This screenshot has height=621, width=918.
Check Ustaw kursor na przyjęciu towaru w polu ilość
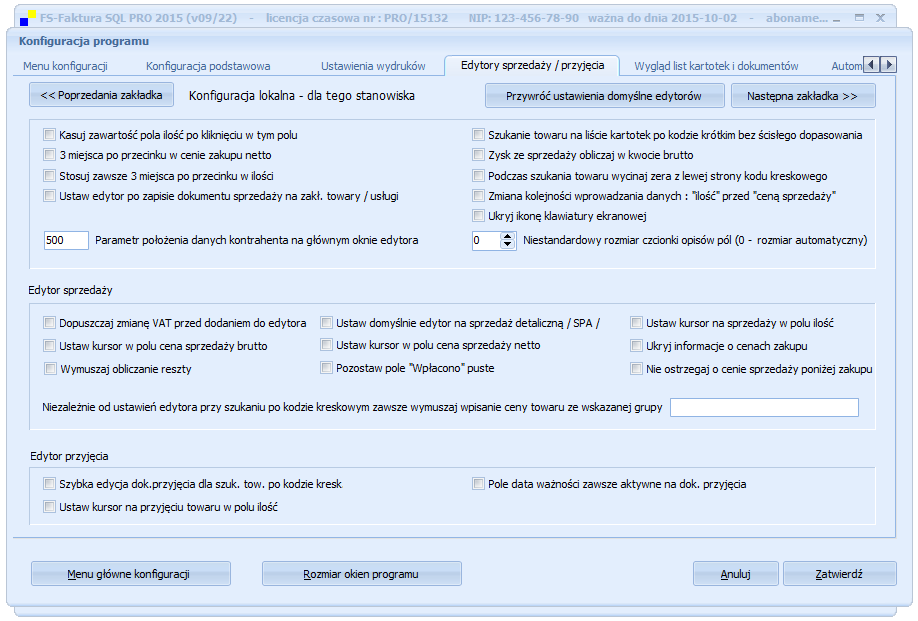point(49,507)
